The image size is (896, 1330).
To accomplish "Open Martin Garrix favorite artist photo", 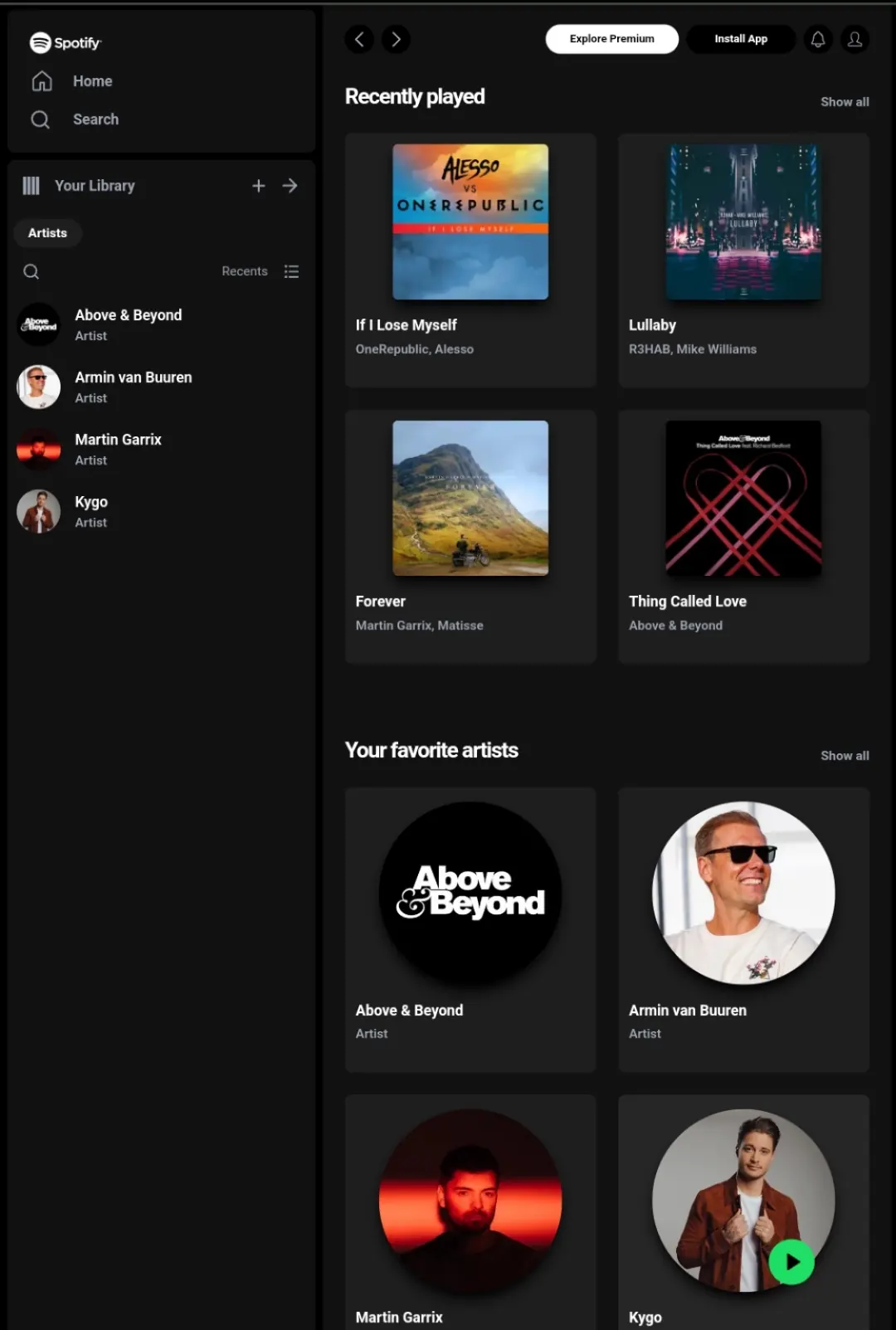I will 470,1201.
